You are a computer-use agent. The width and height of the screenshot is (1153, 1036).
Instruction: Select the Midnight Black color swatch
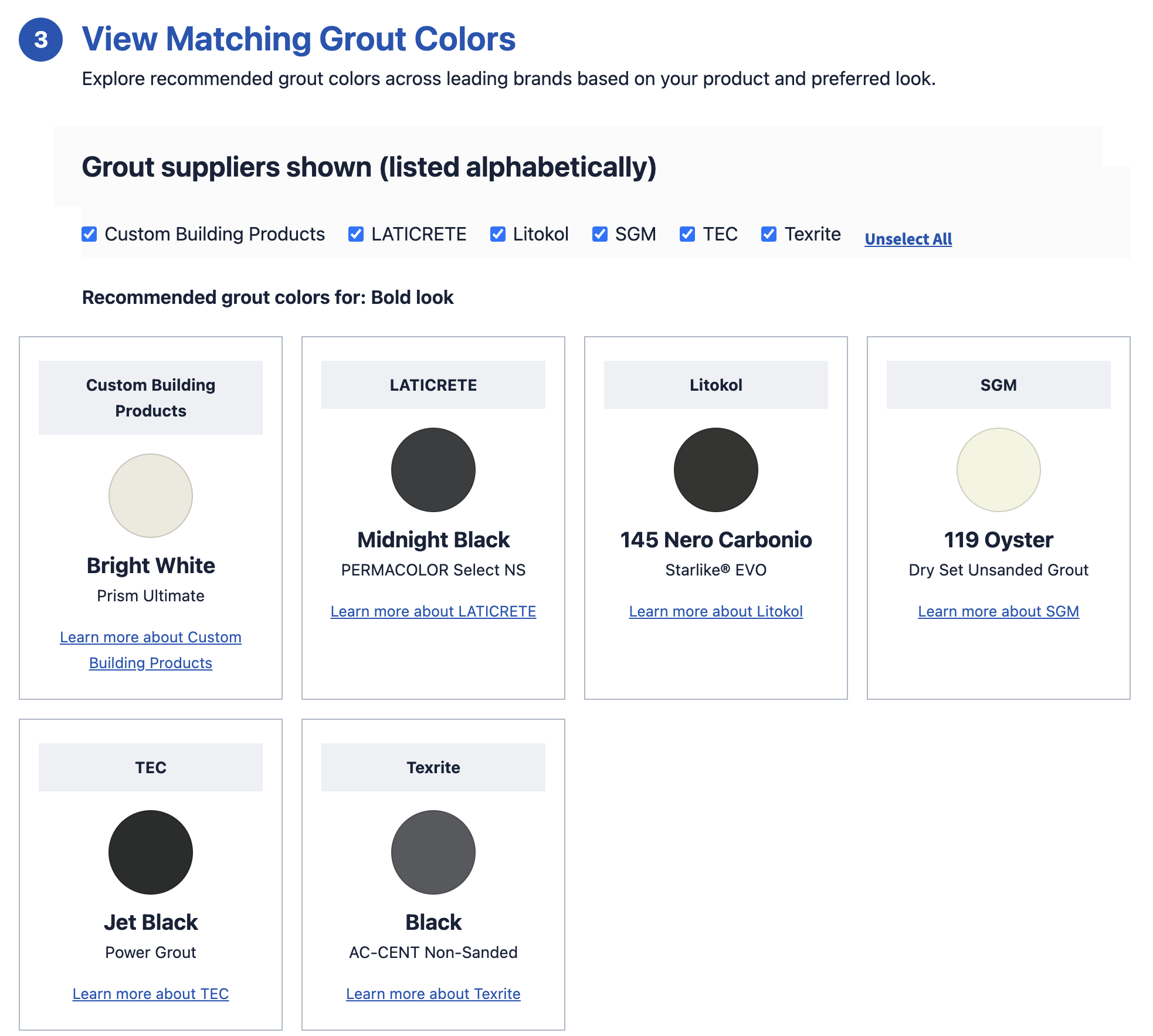(x=433, y=470)
